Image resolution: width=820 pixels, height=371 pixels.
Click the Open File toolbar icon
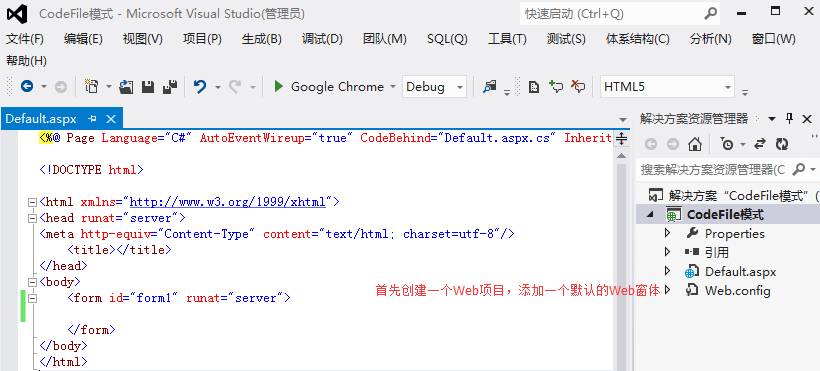126,87
